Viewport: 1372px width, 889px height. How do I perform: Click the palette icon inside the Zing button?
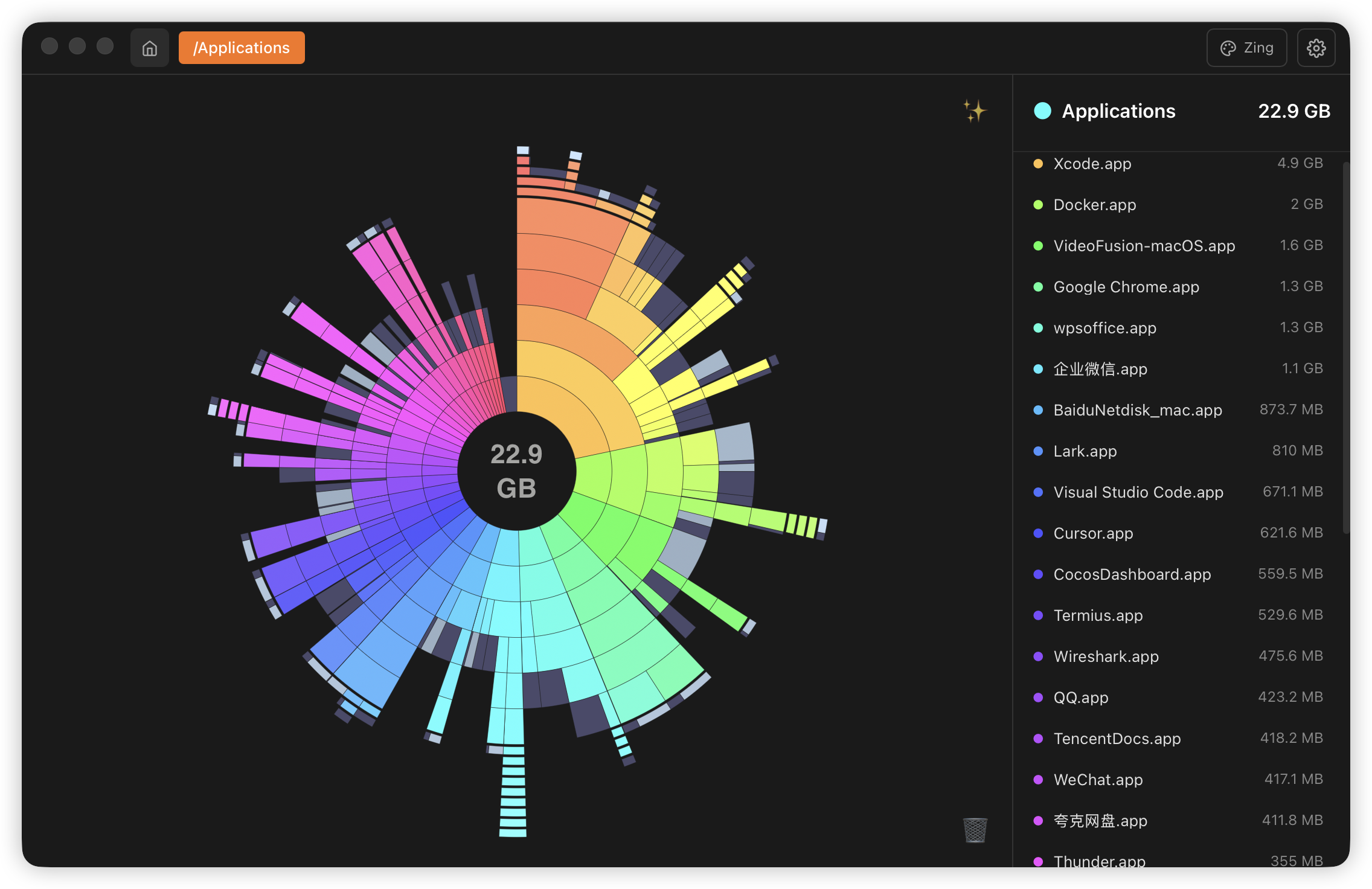click(1228, 47)
